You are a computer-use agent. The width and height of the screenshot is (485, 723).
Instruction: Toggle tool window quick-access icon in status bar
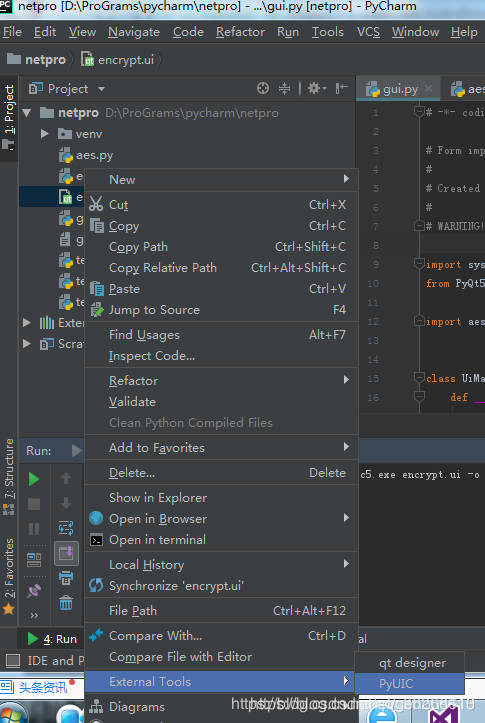click(x=12, y=661)
